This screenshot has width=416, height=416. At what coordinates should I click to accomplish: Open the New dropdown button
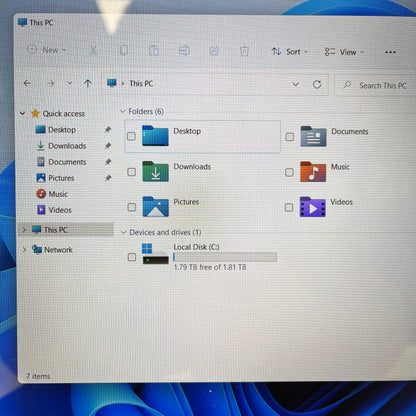pos(46,50)
